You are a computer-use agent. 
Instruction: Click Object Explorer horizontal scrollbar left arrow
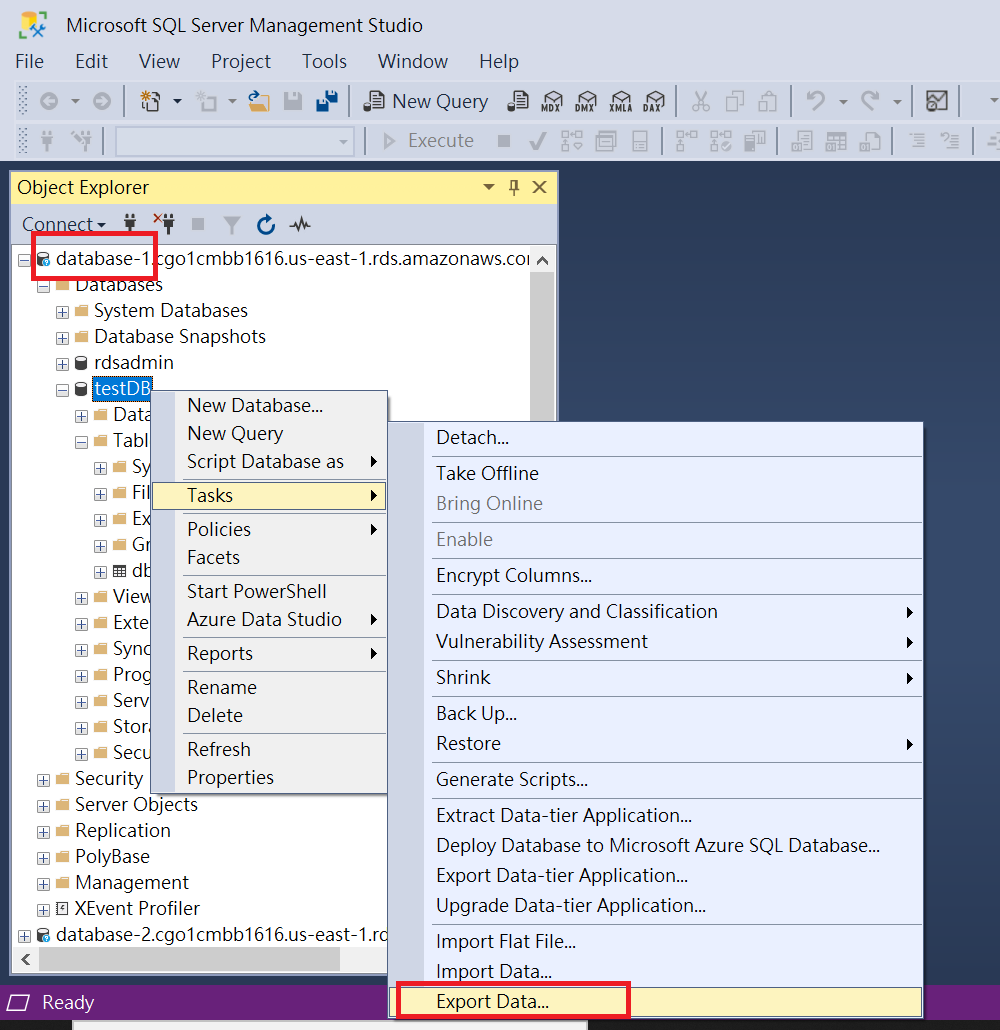click(x=26, y=960)
